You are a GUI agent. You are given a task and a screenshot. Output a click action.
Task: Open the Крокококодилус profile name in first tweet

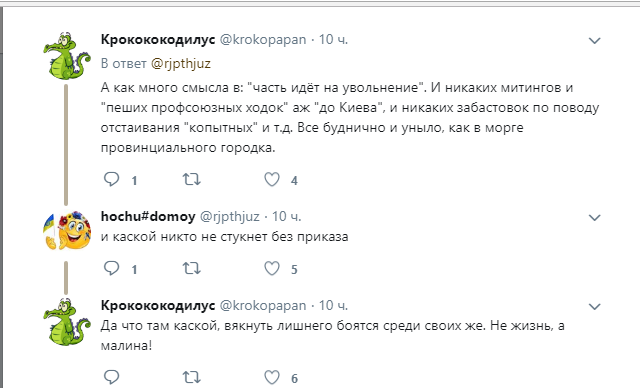coord(158,40)
